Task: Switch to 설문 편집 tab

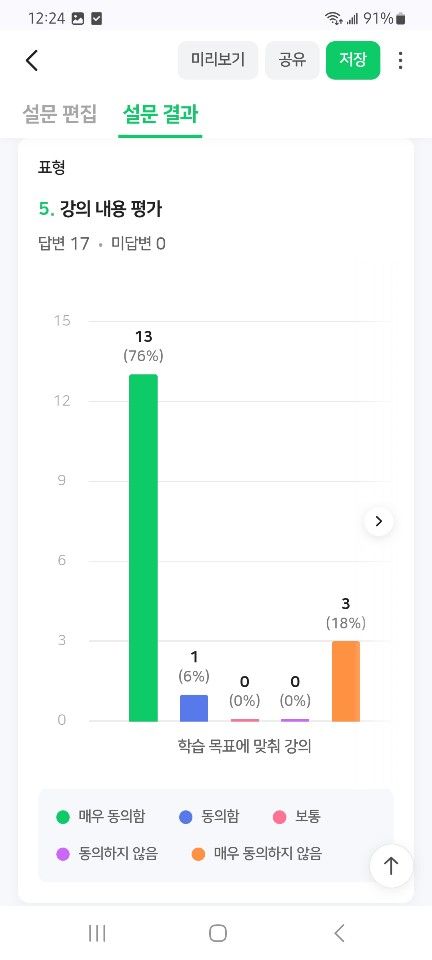Action: tap(59, 114)
